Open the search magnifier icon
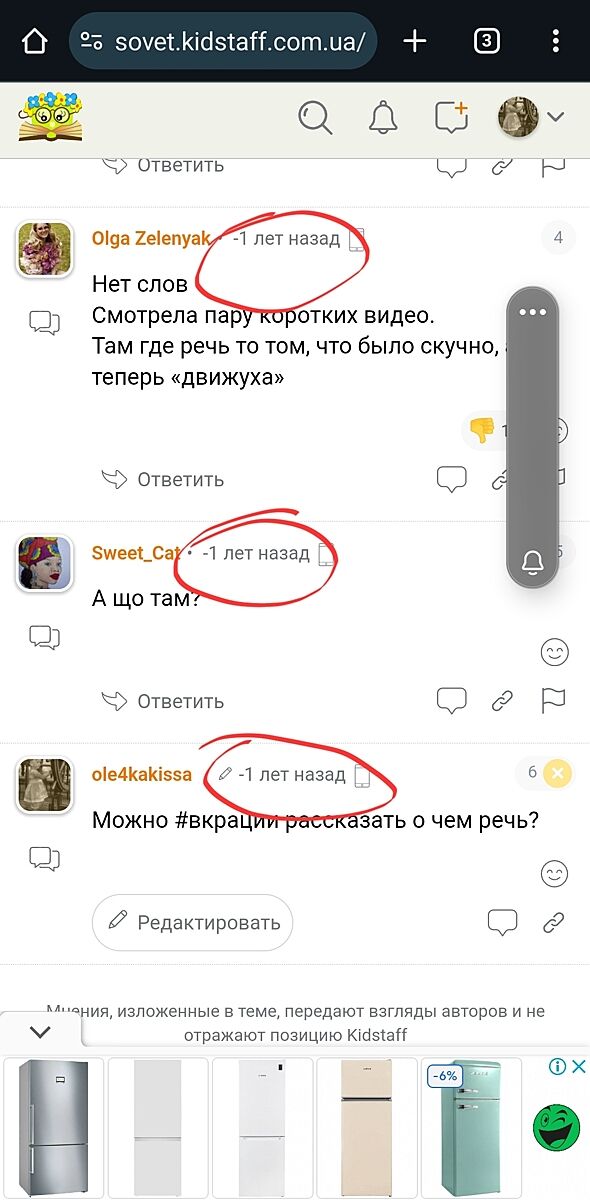Viewport: 590px width, 1200px height. (315, 117)
